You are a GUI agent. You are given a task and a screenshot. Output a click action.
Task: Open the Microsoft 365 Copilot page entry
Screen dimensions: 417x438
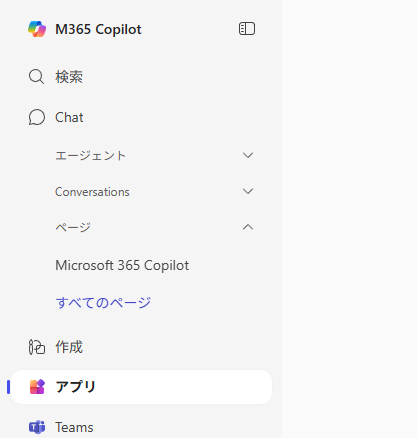point(122,265)
